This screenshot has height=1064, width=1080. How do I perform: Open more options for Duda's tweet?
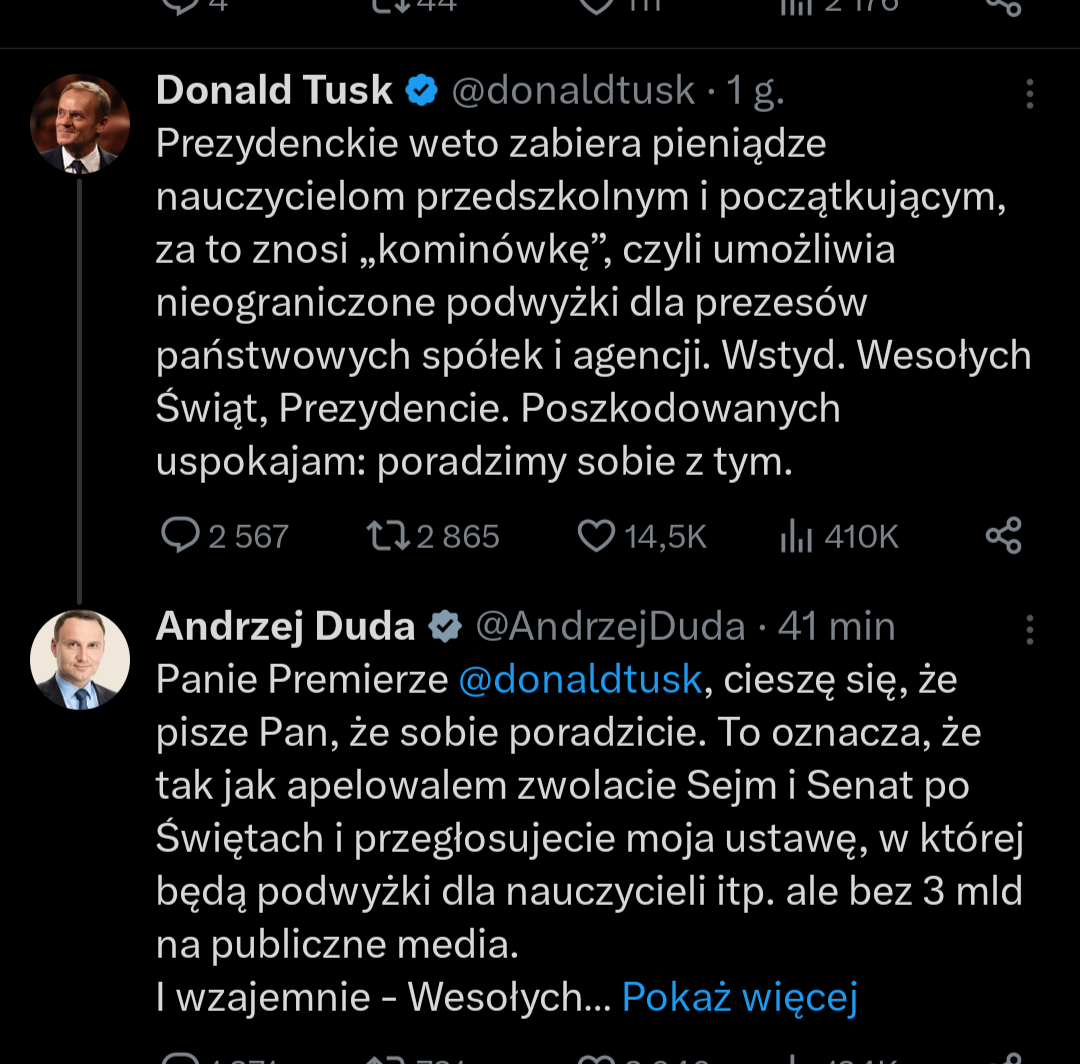[1029, 630]
